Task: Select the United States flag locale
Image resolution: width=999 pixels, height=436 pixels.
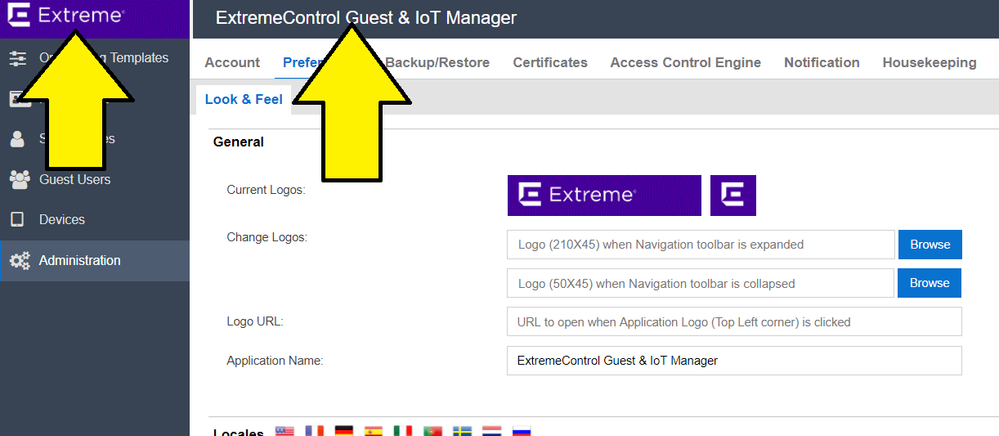Action: (x=284, y=432)
